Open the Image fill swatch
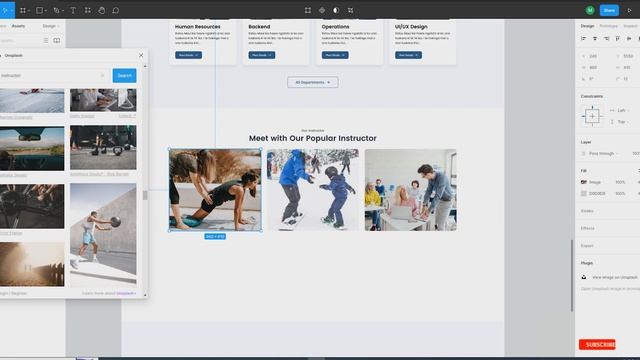The height and width of the screenshot is (360, 640). 584,182
